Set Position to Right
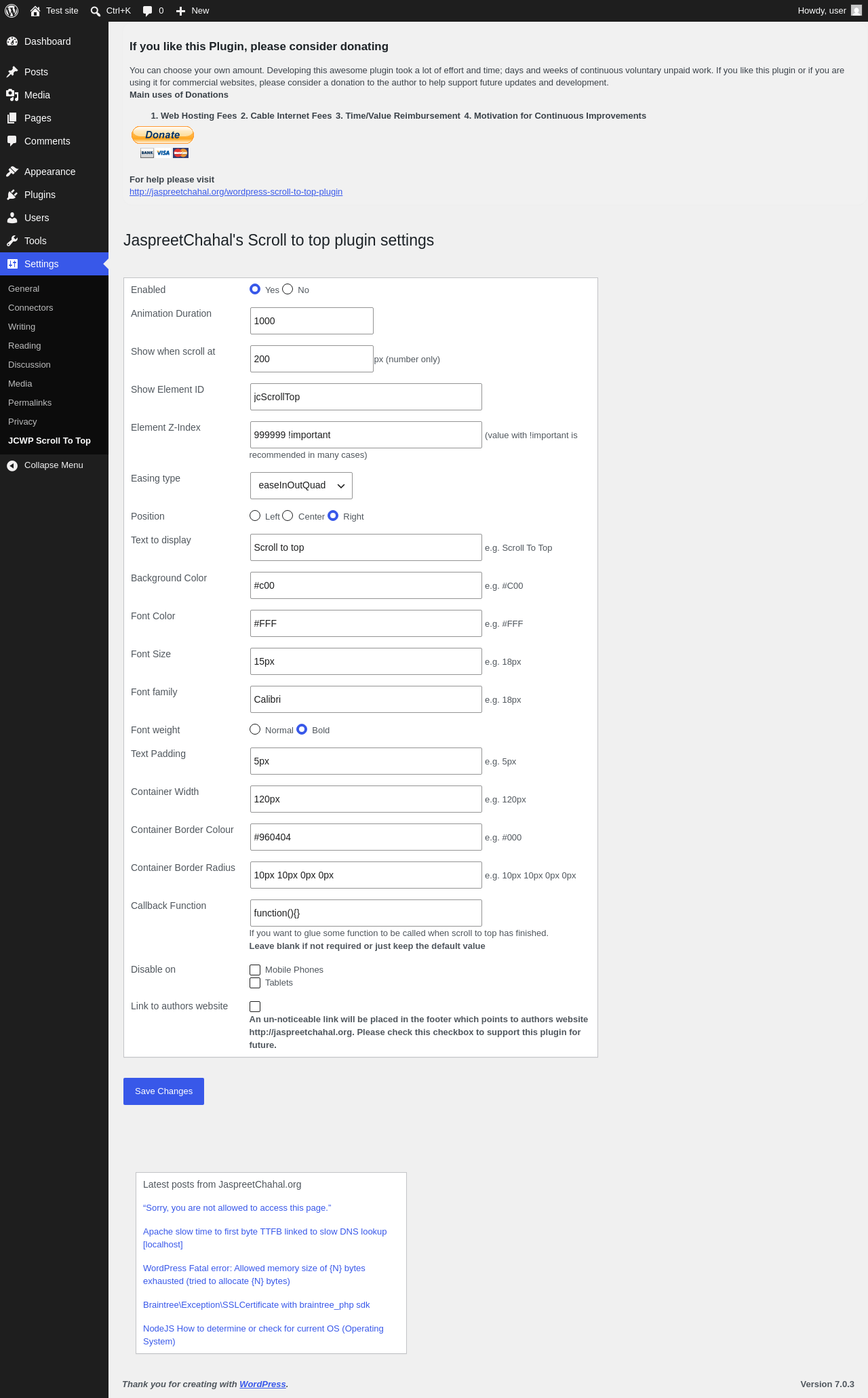The image size is (868, 1398). tap(333, 516)
